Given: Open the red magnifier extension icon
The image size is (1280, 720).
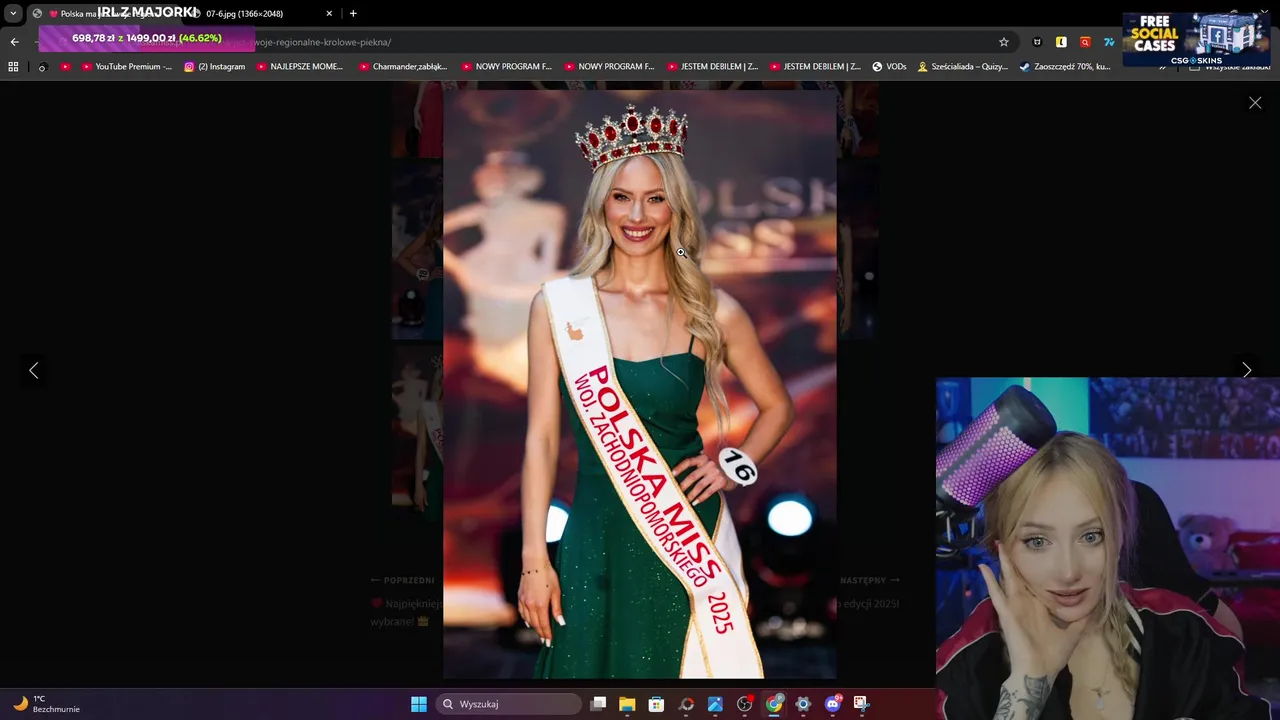Looking at the screenshot, I should (1085, 42).
